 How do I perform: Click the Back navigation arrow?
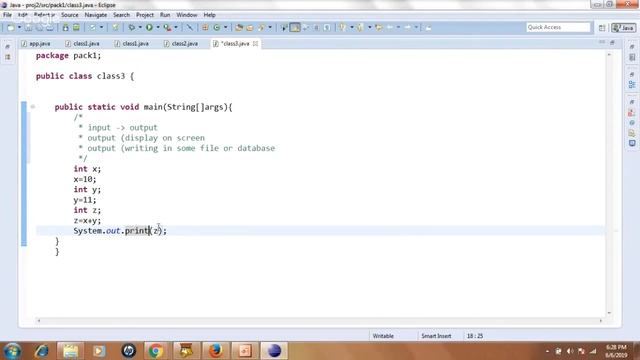coord(390,27)
